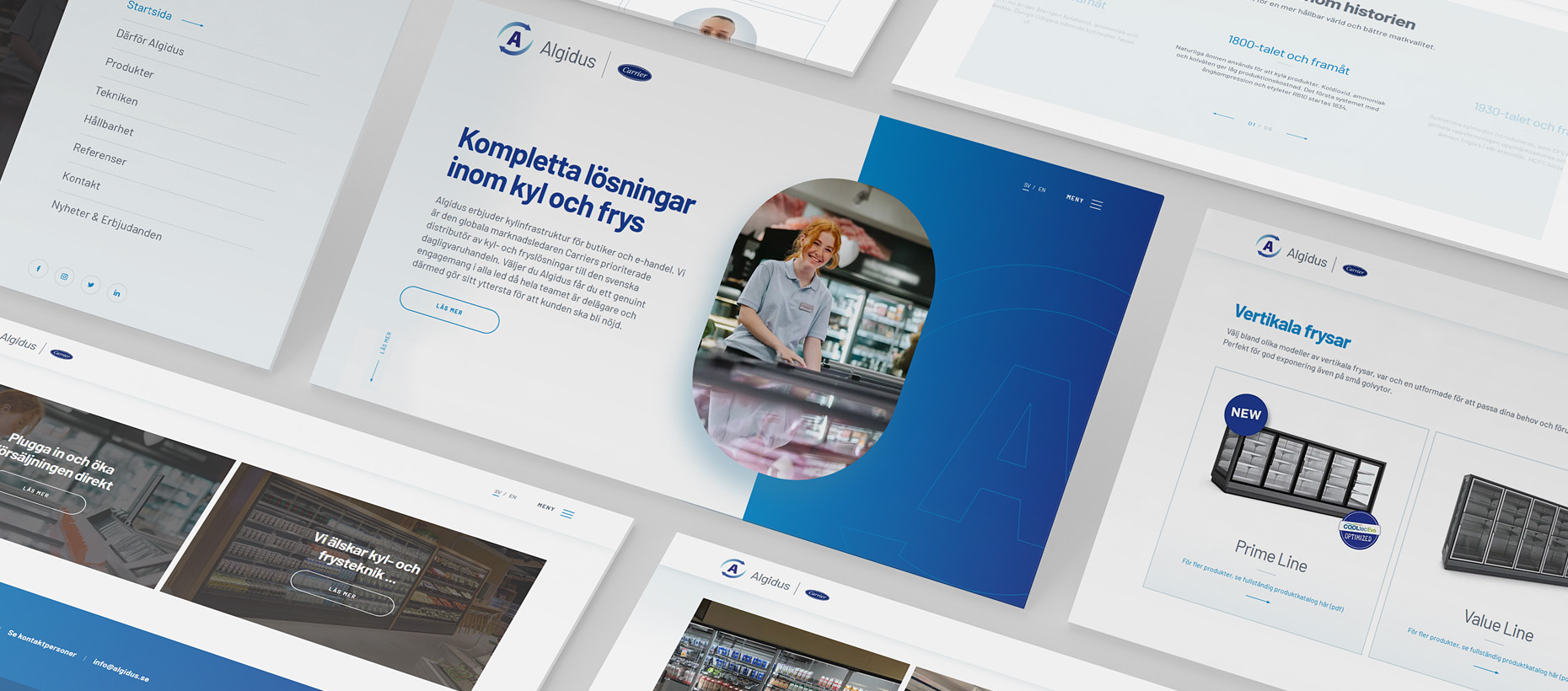Click the info@algidus.se email link
The width and height of the screenshot is (1568, 691).
point(121,670)
